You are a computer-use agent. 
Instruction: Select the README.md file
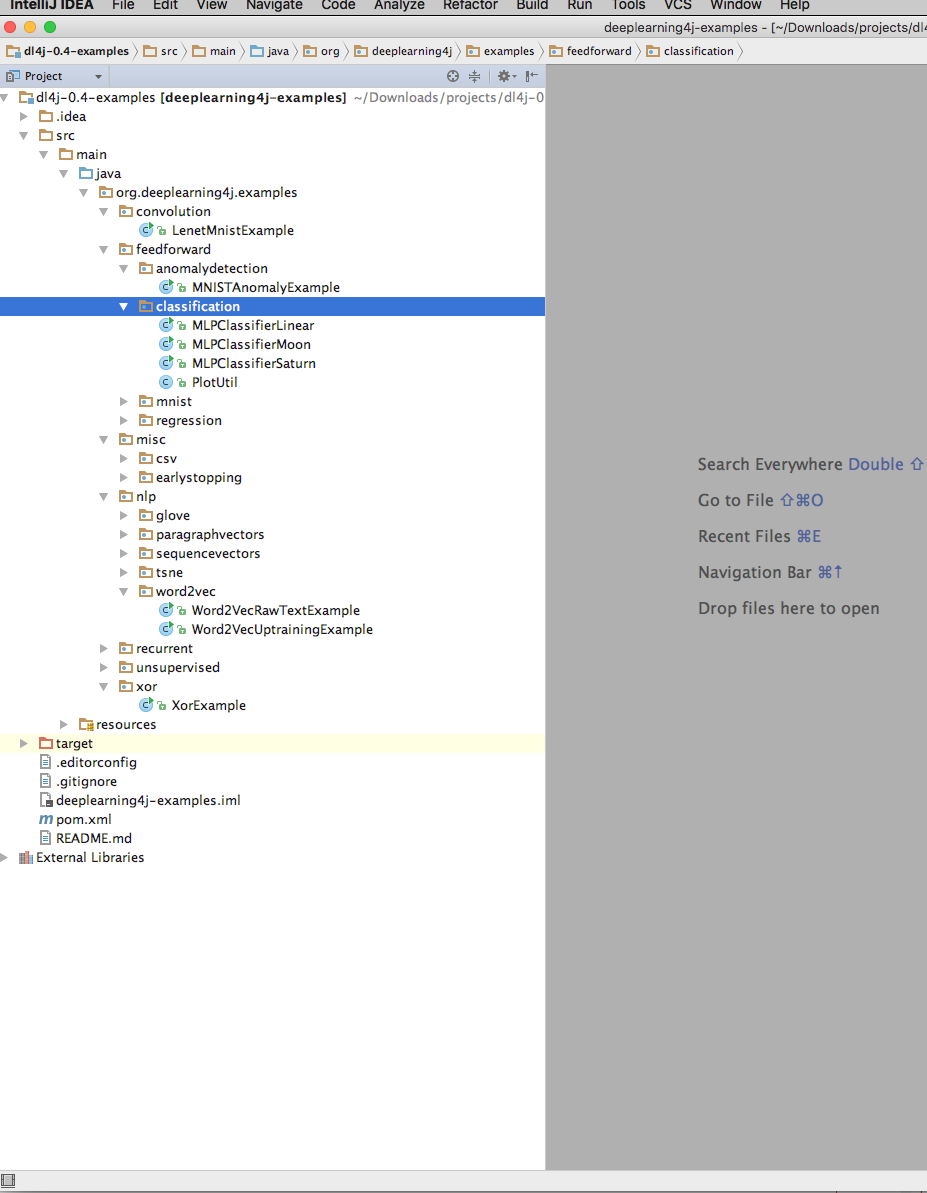(x=93, y=838)
